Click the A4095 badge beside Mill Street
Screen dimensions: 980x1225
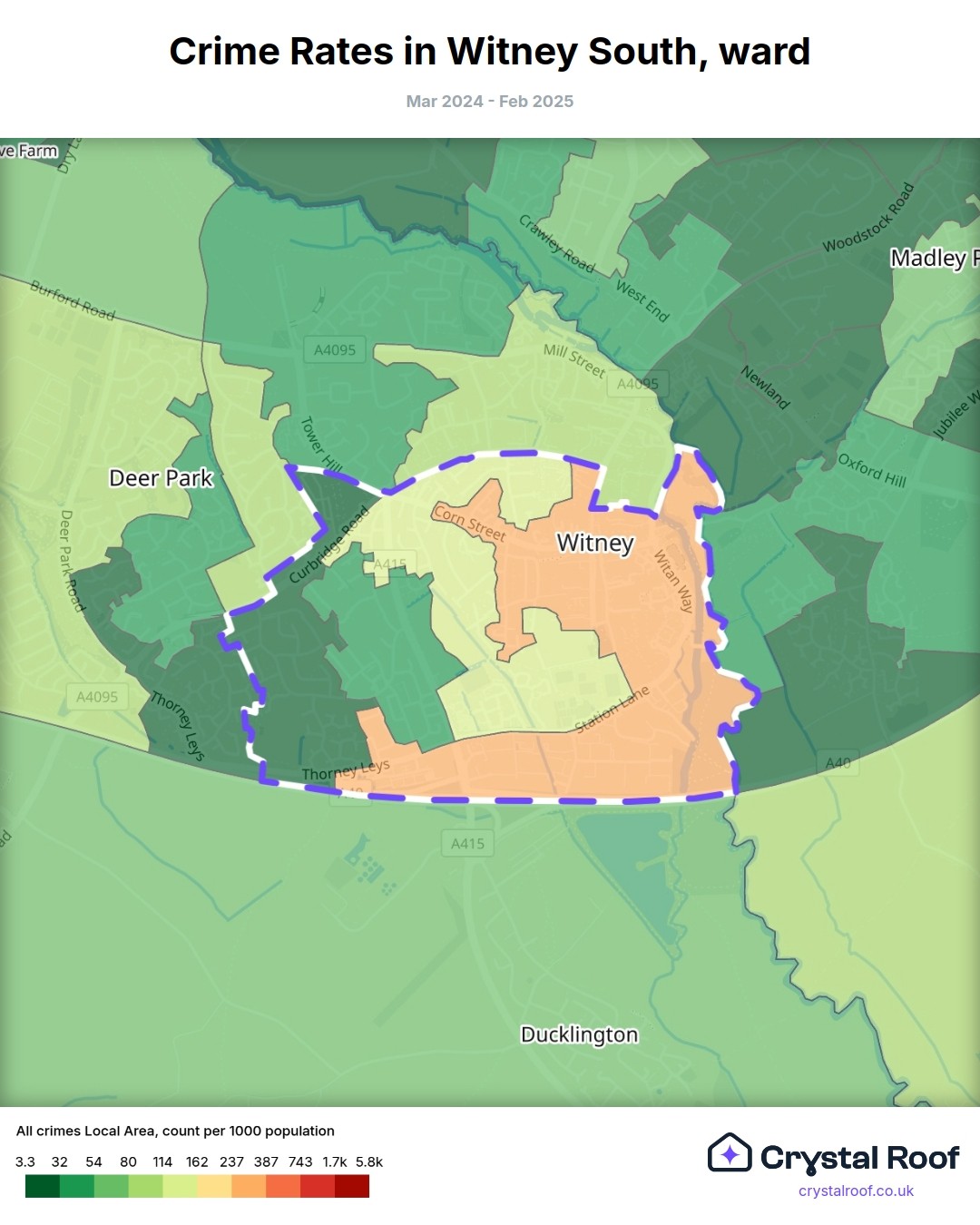coord(637,384)
